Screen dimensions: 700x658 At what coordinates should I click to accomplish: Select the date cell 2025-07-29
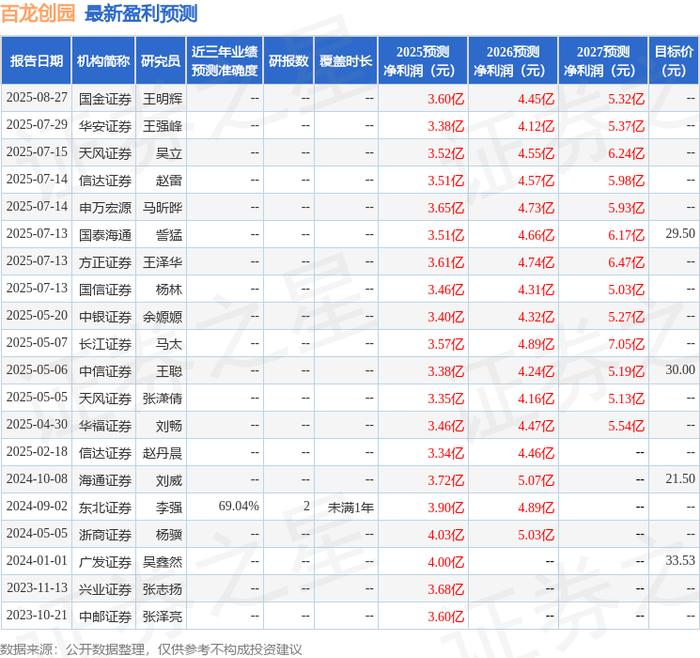pos(37,125)
